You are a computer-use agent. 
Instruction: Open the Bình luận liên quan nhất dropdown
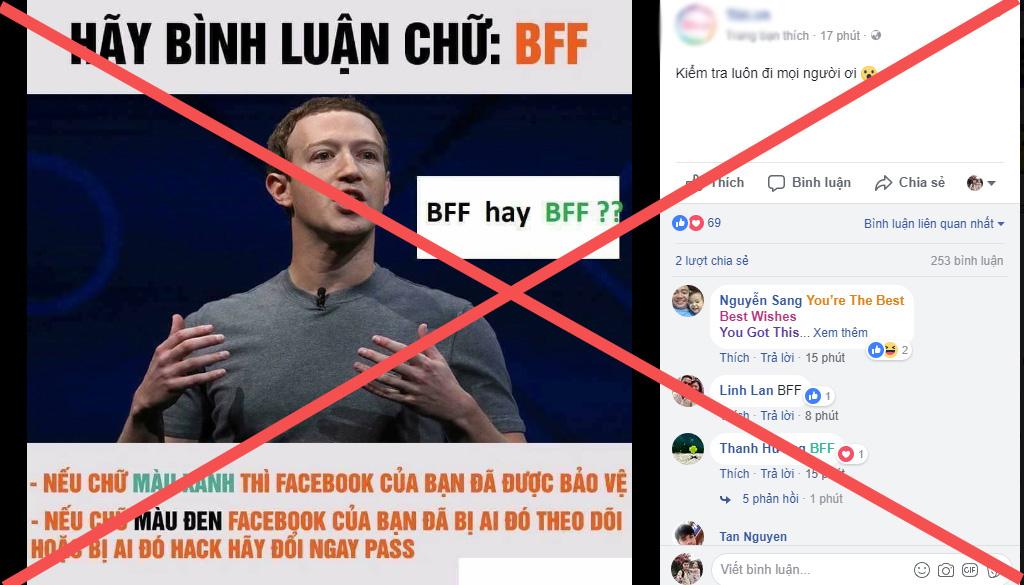934,224
